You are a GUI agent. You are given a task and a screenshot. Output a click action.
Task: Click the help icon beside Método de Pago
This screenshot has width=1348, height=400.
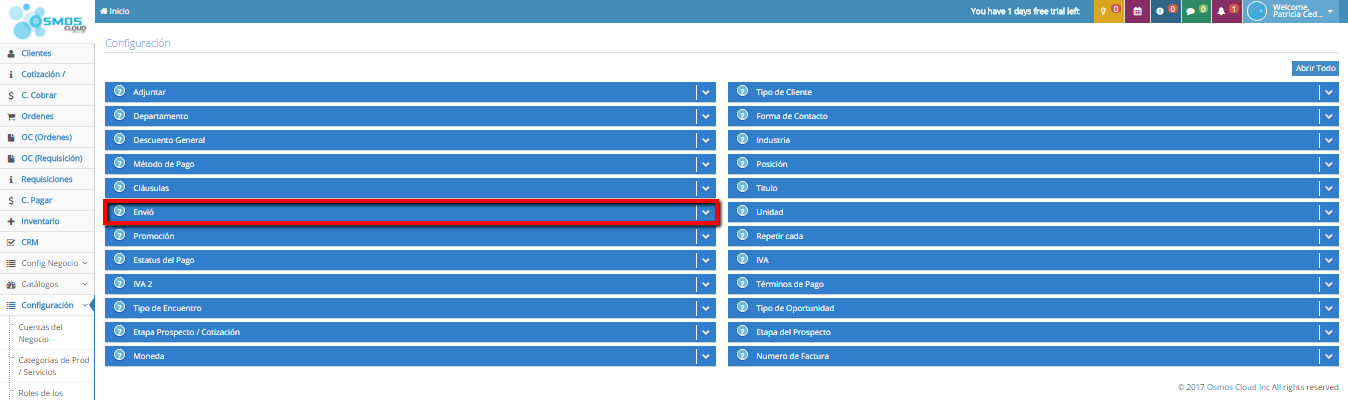[119, 163]
